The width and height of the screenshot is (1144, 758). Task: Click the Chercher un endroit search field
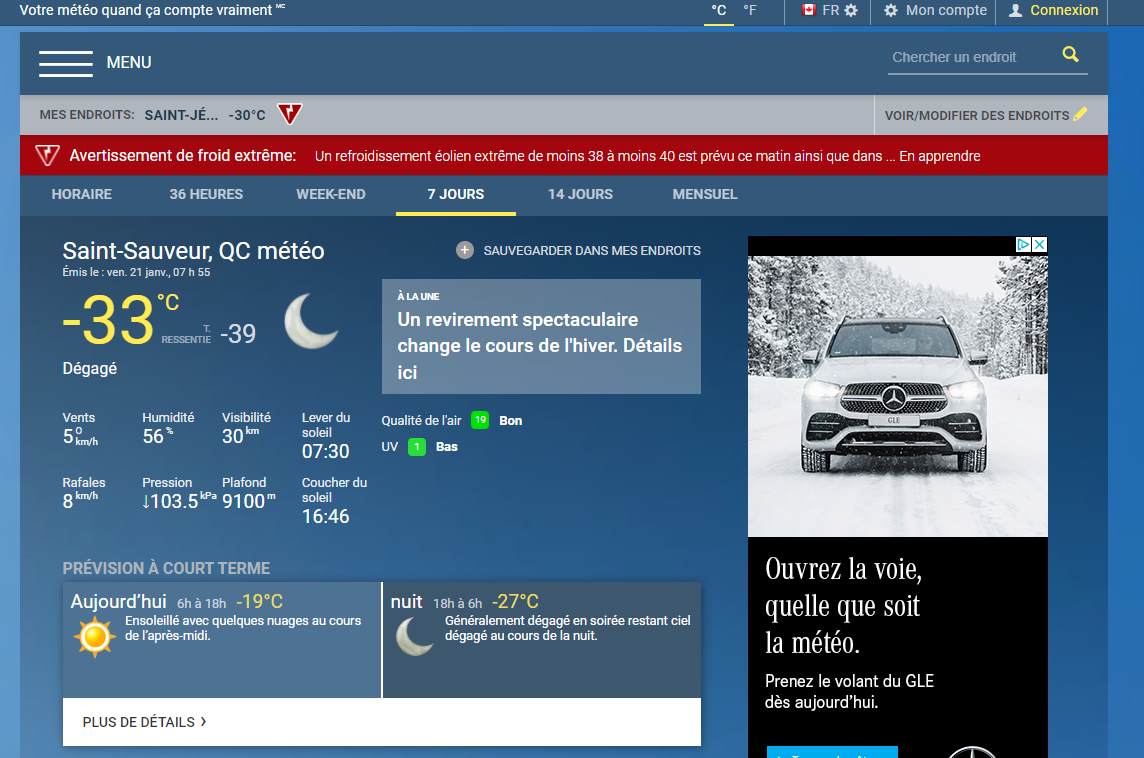tap(974, 57)
